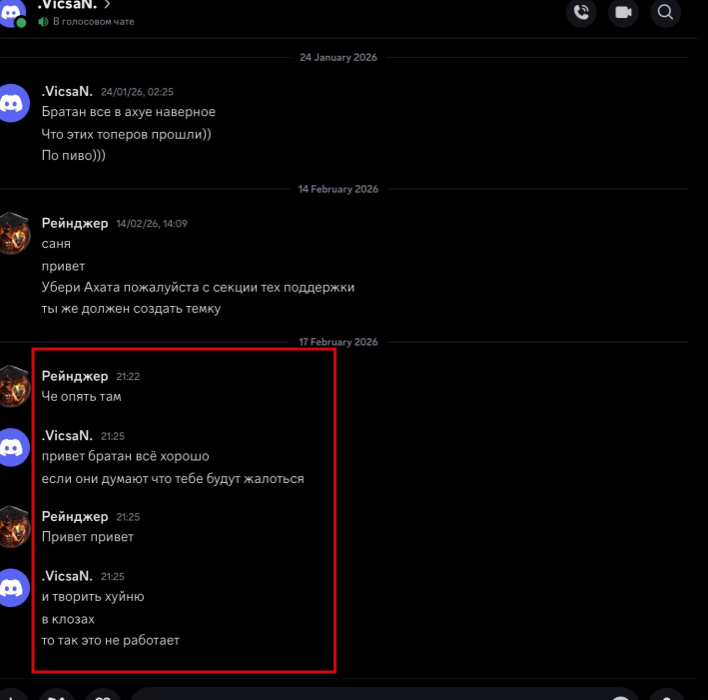Image resolution: width=708 pixels, height=700 pixels.
Task: Open Рейнджер username above 'Привет привет'
Action: pos(75,517)
